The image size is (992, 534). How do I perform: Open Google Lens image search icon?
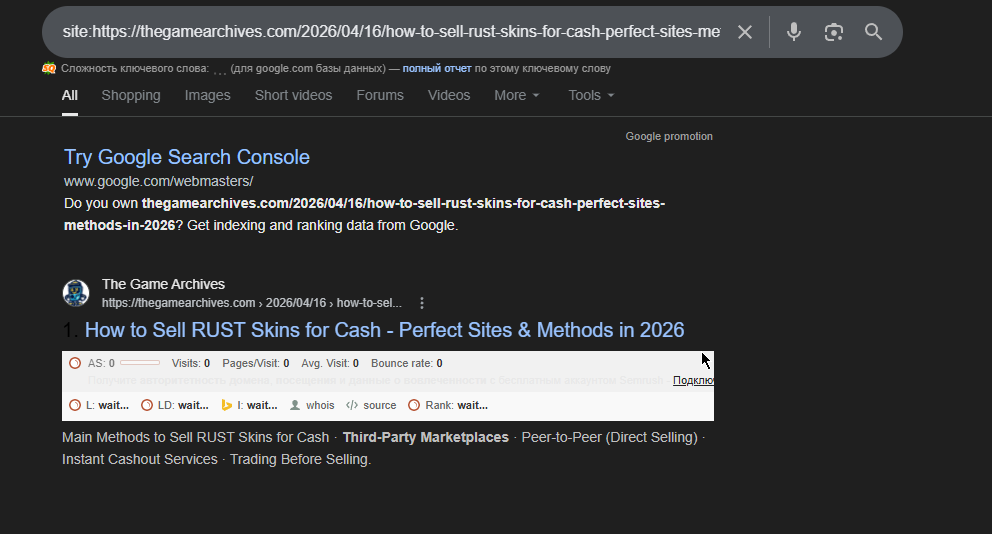(834, 32)
